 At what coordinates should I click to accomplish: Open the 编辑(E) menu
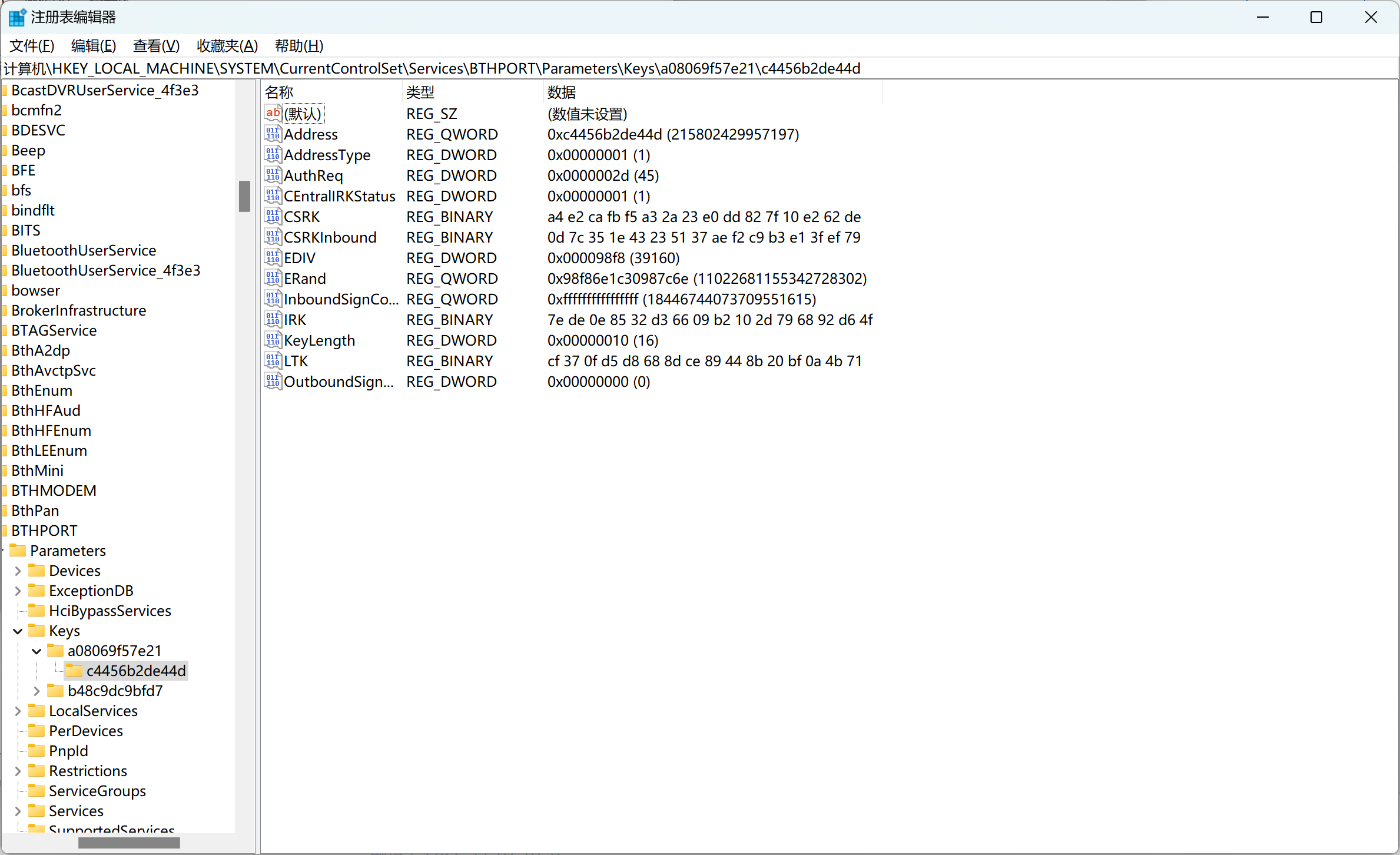tap(93, 45)
